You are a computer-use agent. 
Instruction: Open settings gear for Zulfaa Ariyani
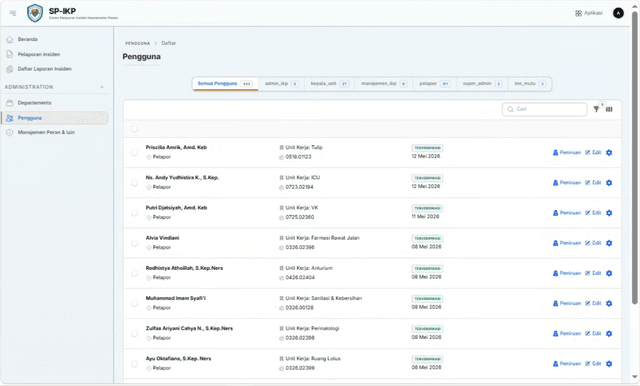(609, 334)
